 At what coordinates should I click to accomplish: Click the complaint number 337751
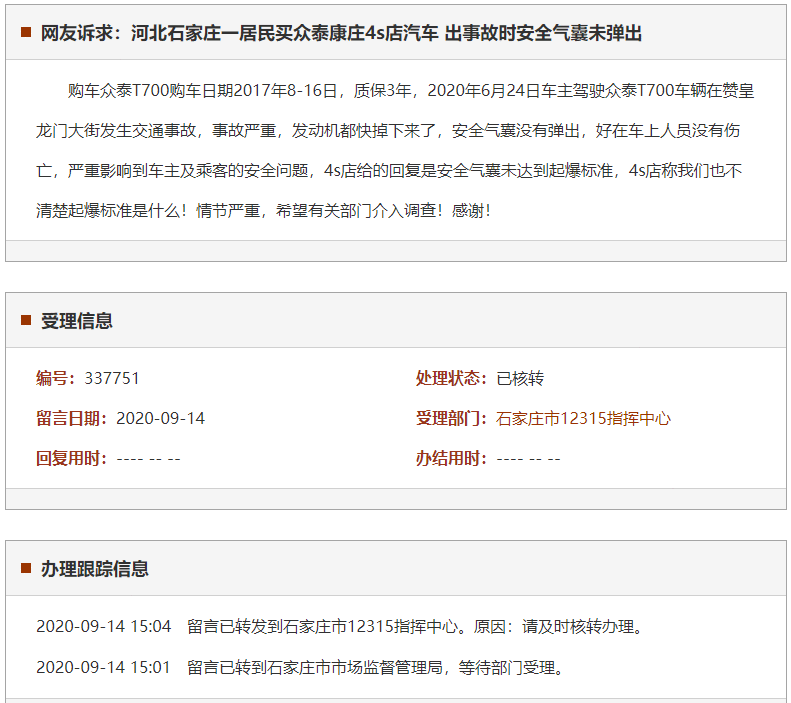(112, 378)
